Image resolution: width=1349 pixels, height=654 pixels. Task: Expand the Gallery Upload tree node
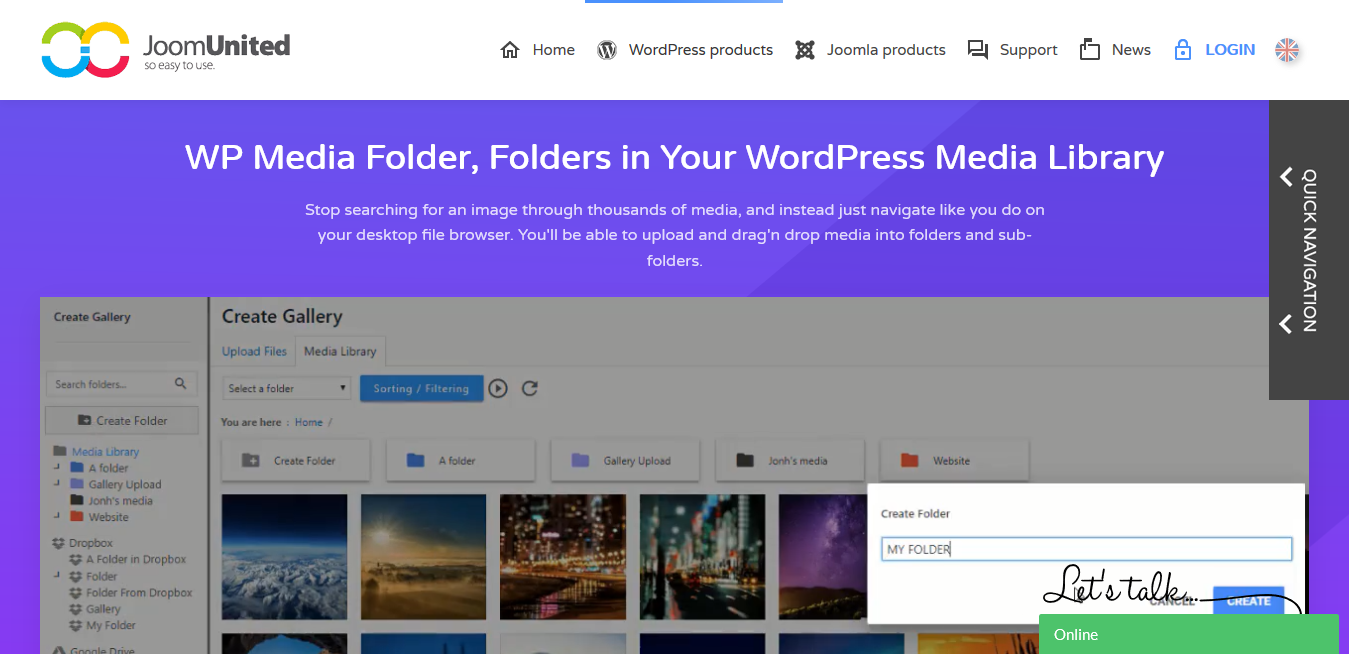pos(56,483)
